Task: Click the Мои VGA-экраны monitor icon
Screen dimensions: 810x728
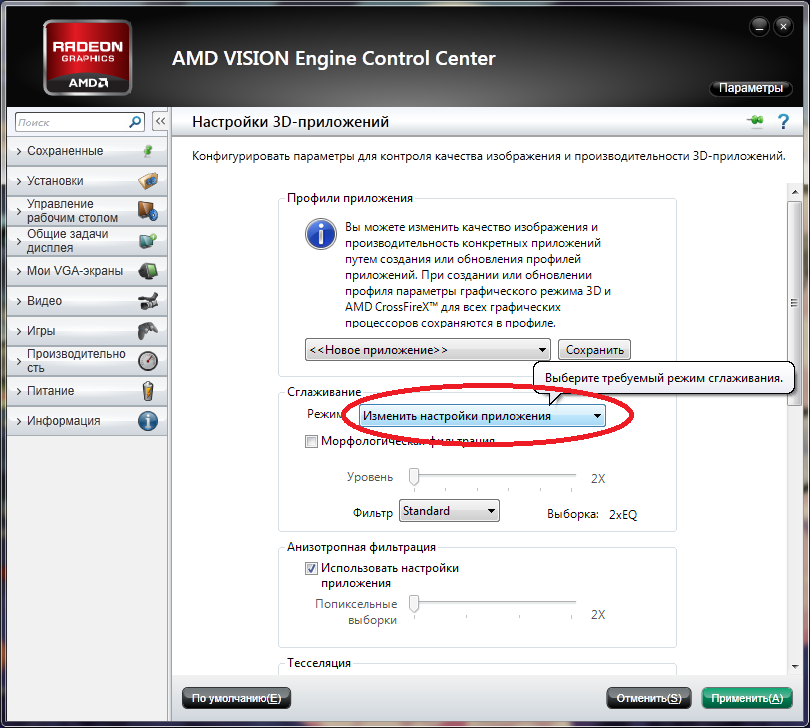Action: [x=148, y=271]
